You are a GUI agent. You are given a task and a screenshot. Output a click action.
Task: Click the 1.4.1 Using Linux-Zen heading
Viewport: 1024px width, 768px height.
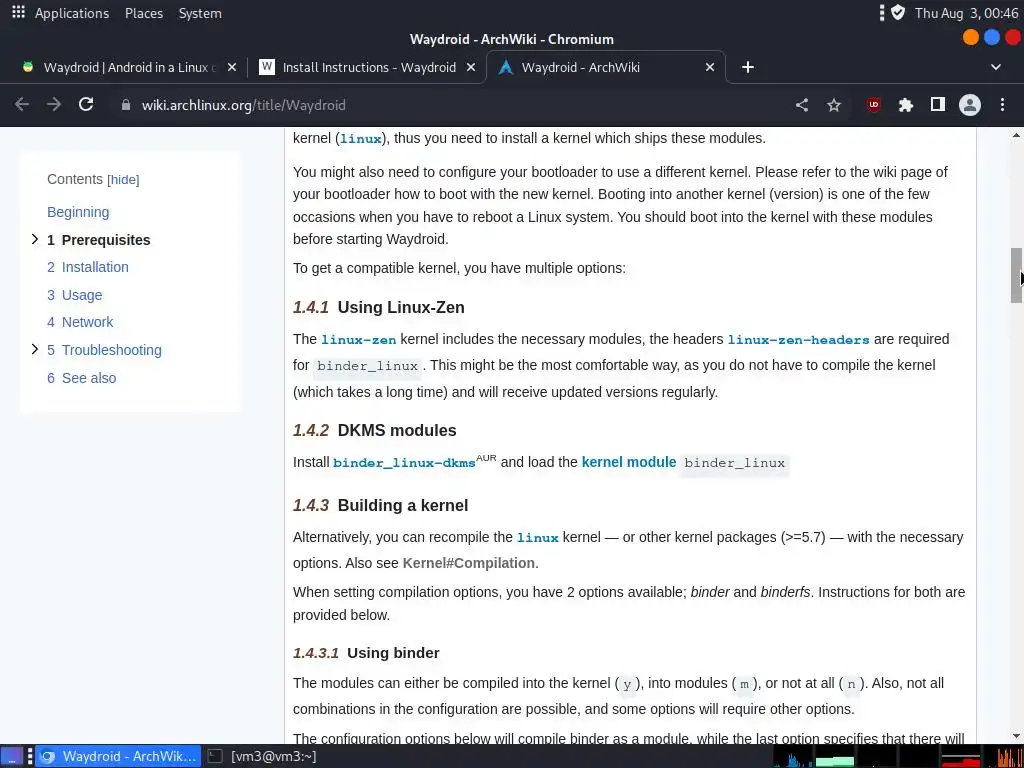pyautogui.click(x=378, y=308)
